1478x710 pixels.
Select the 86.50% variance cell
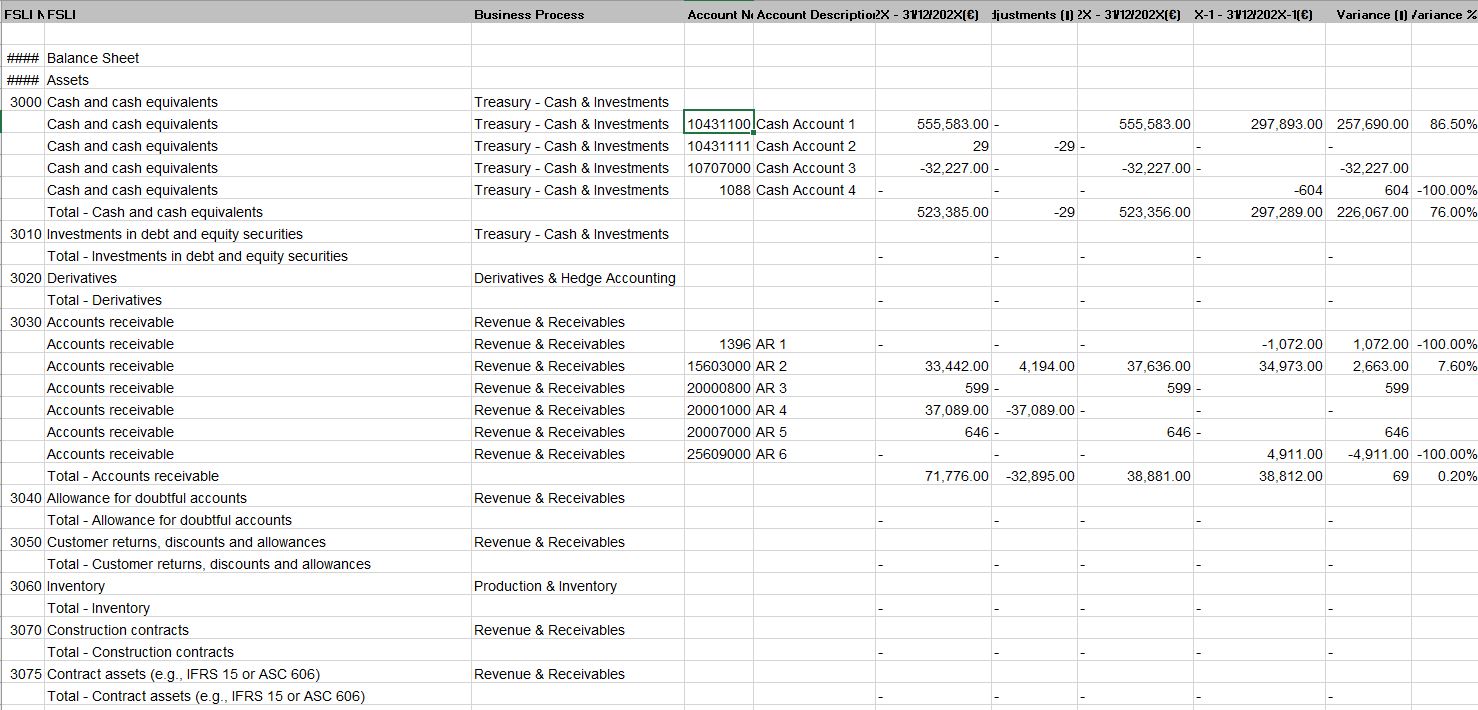[x=1446, y=123]
